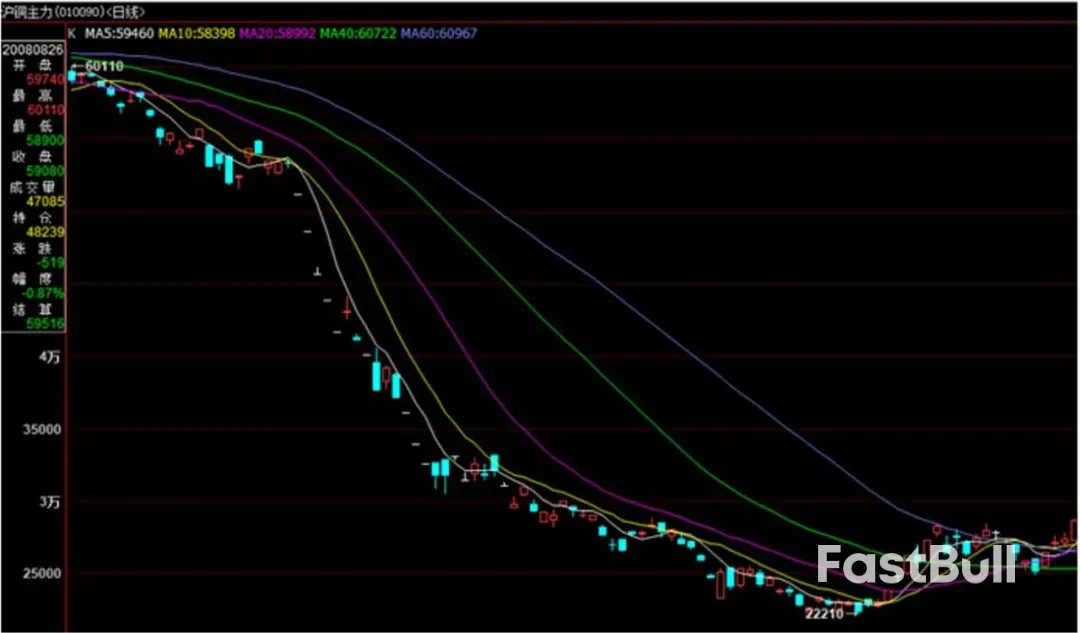Image resolution: width=1080 pixels, height=633 pixels.
Task: Click the 持仓 value 48239
Action: pyautogui.click(x=46, y=232)
